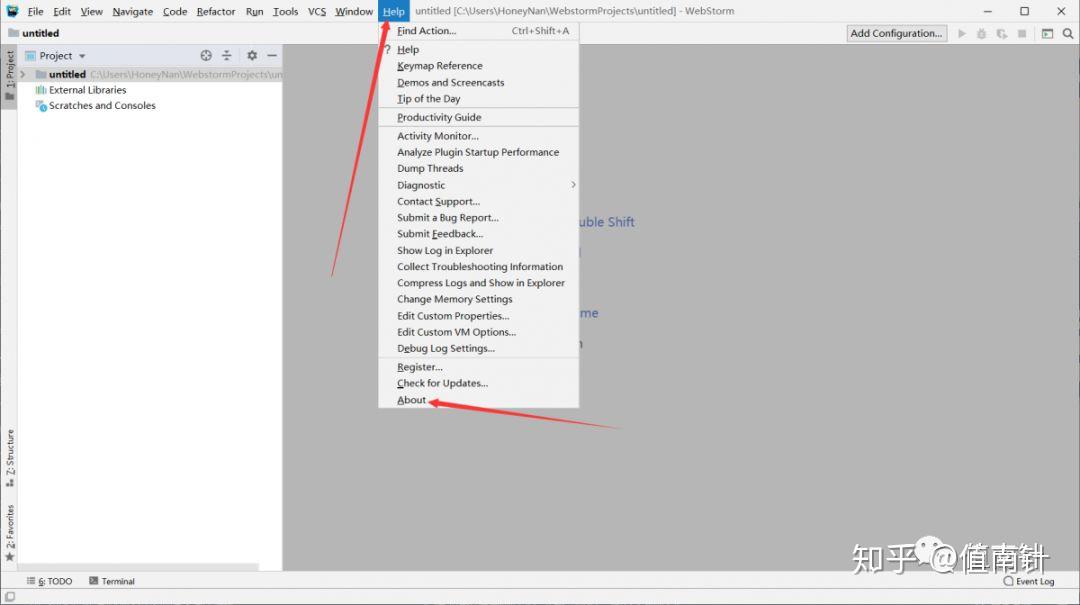Choose Dump Threads
1080x605 pixels.
[x=479, y=169]
